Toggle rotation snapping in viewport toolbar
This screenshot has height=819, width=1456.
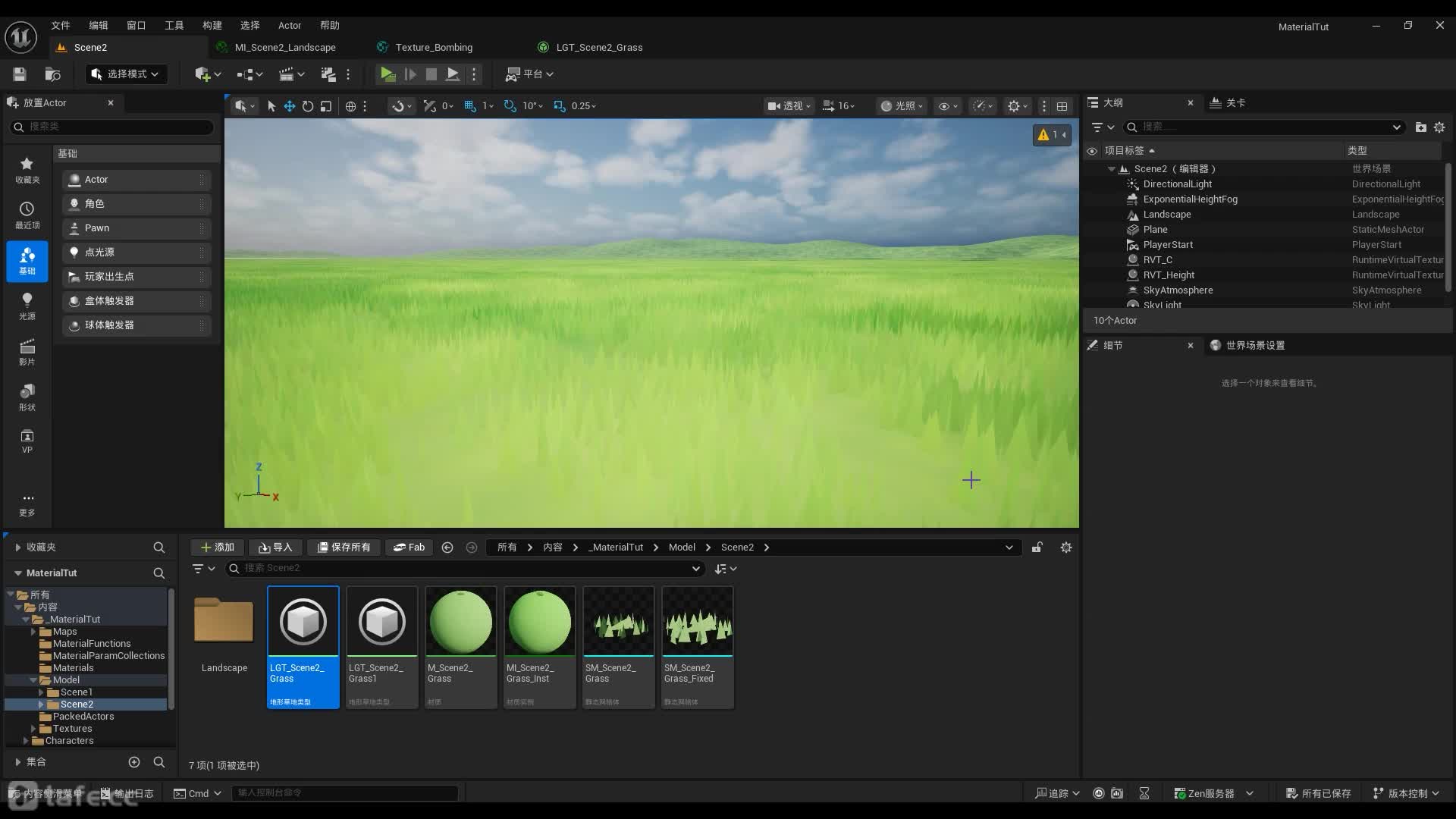(x=510, y=106)
